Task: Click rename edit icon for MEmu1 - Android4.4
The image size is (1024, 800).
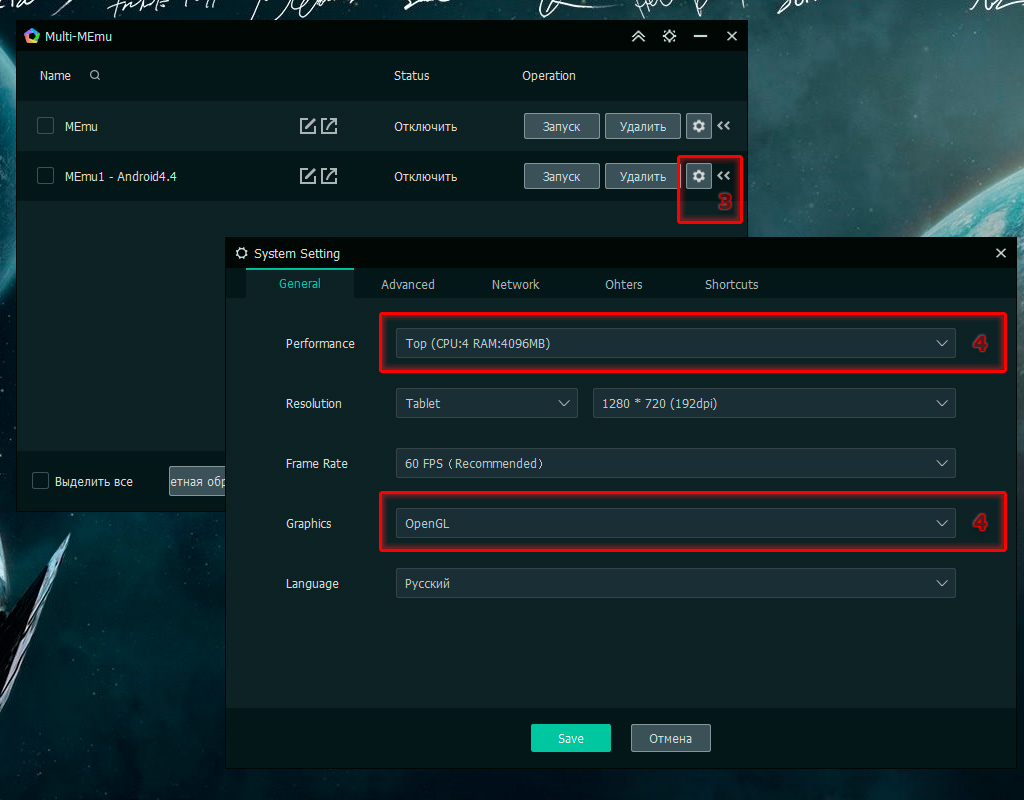Action: coord(308,176)
